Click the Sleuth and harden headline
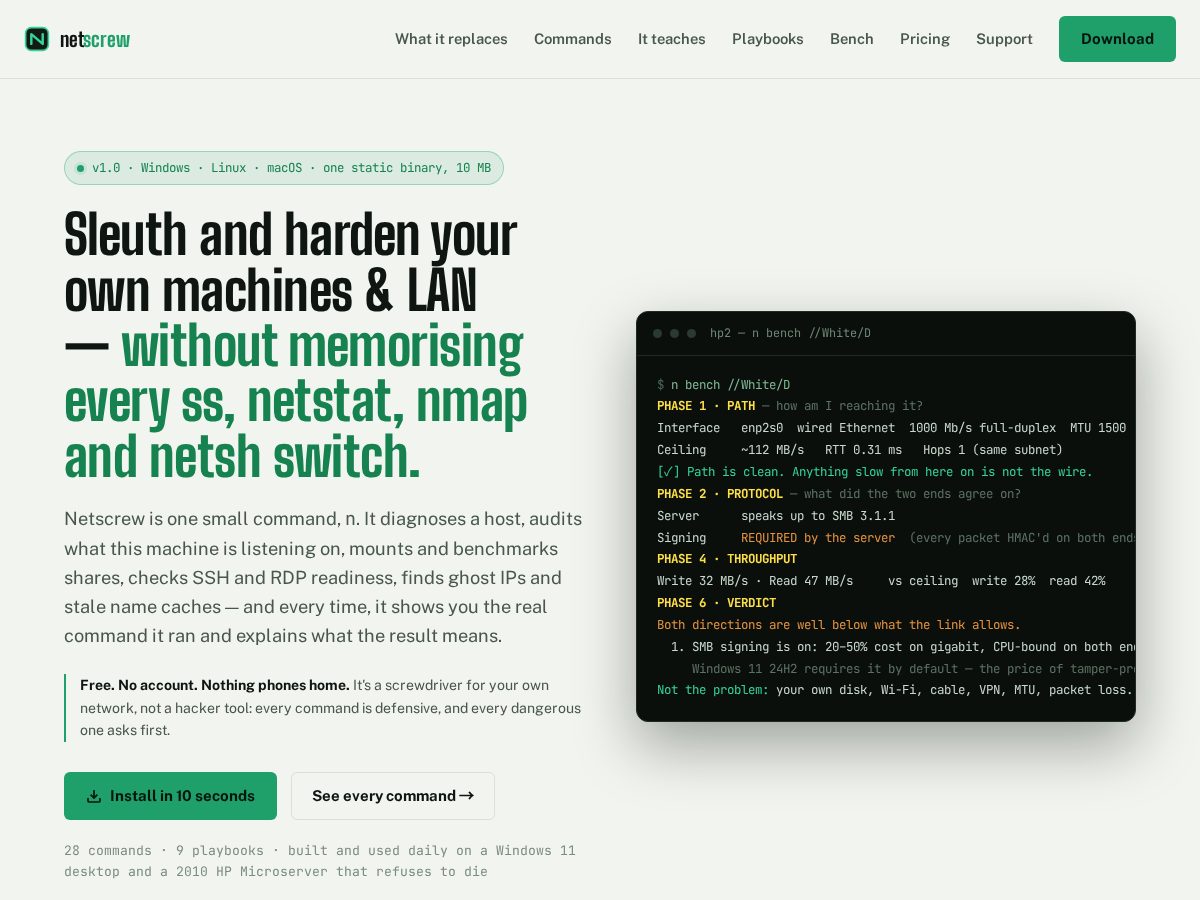Screen dimensions: 1200x900 pos(296,346)
